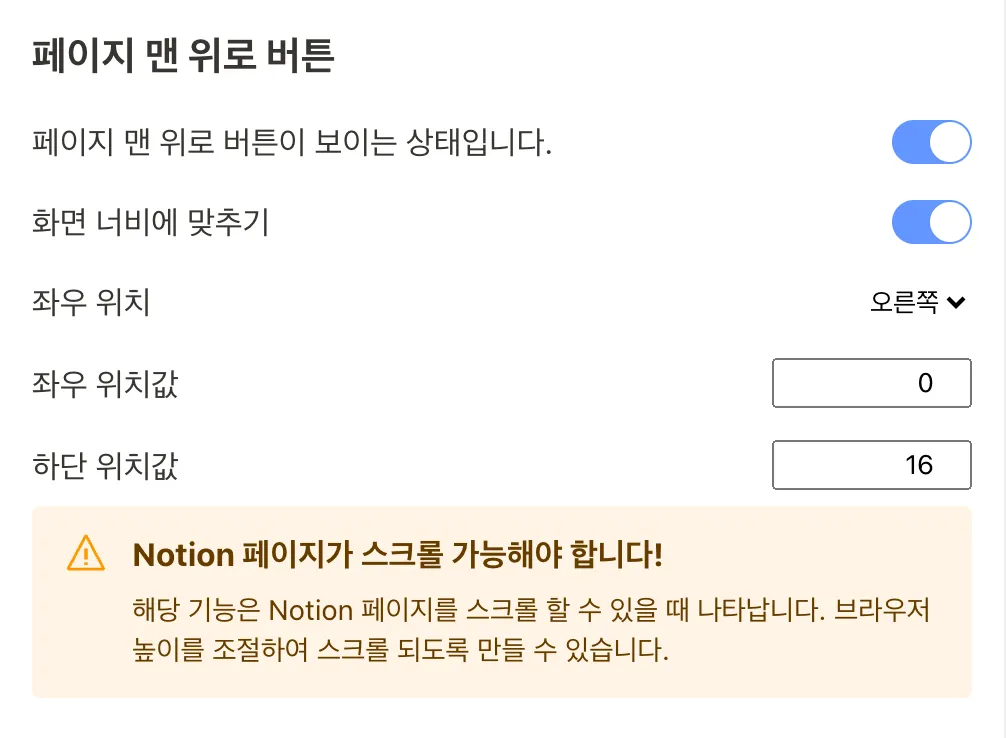Click the 페이지 맨 위로 버튼 heading
The image size is (1006, 738).
tap(183, 56)
